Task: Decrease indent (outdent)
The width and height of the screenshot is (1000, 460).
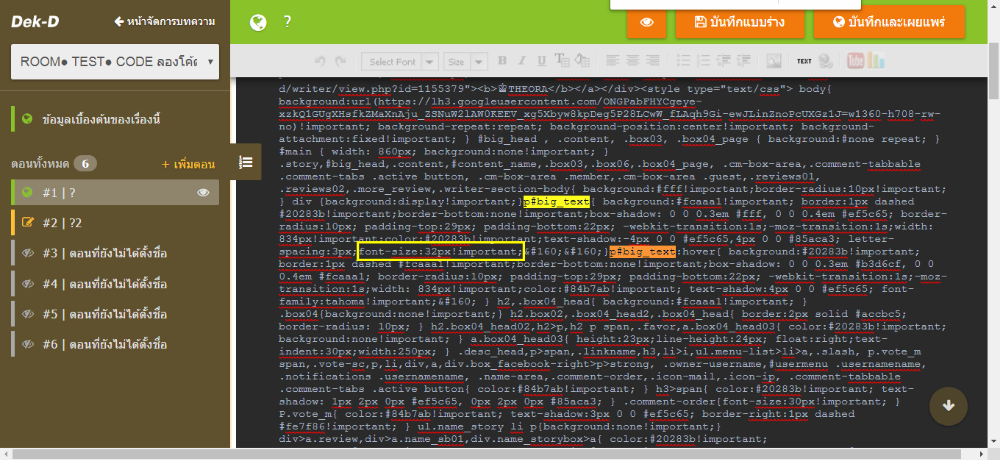Action: [724, 61]
